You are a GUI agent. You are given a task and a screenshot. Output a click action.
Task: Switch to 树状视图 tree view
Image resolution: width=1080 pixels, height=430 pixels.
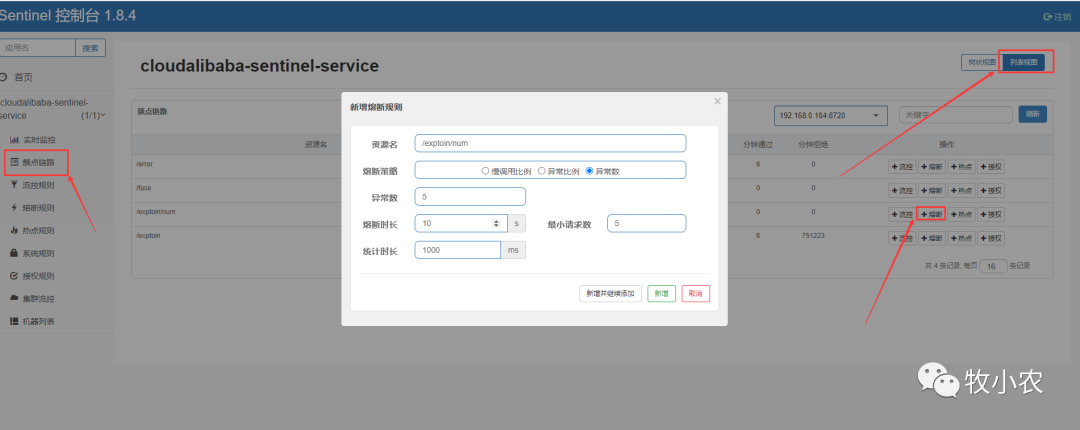[982, 62]
